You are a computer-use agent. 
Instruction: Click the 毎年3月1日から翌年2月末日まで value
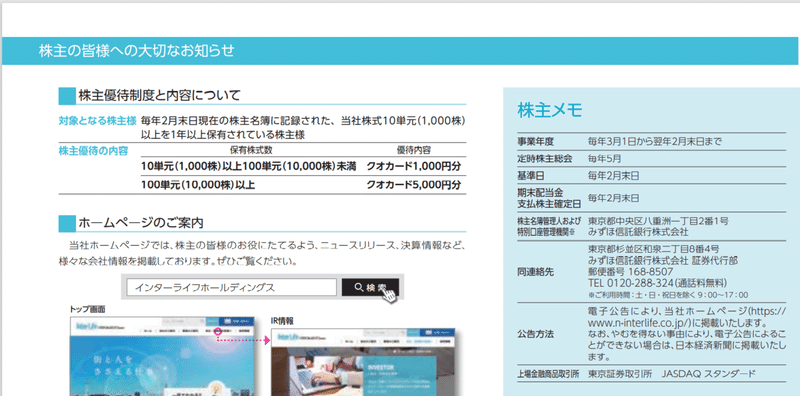pos(655,141)
